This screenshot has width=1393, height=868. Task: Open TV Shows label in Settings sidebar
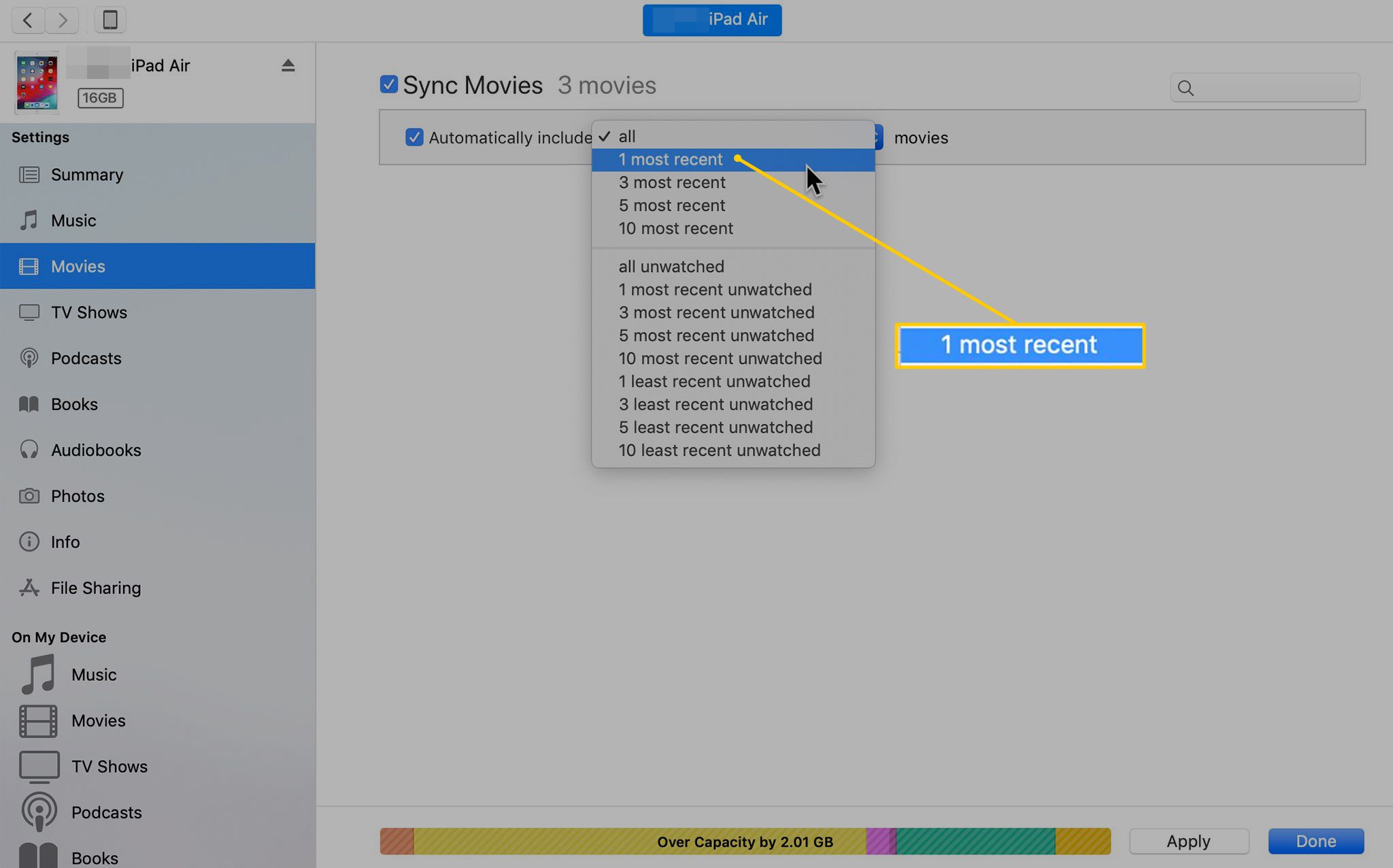pyautogui.click(x=89, y=312)
